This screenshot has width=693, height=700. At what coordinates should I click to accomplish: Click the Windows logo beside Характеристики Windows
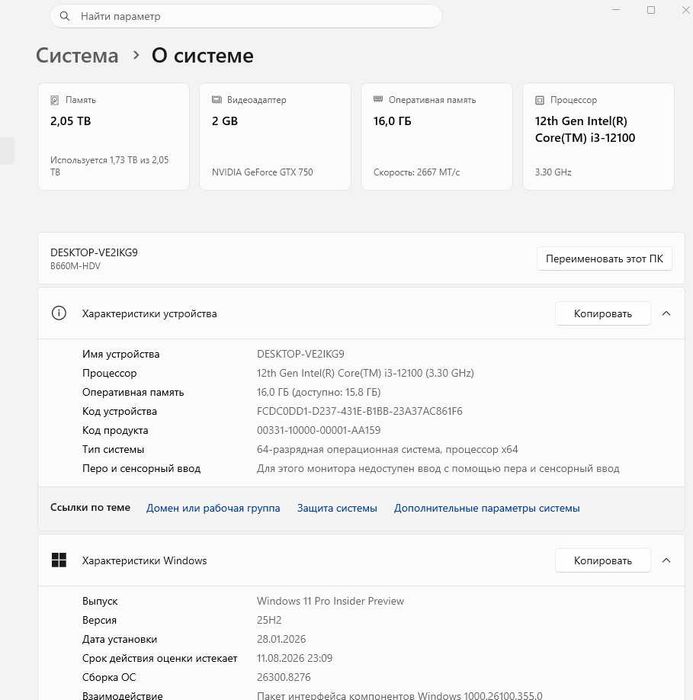tap(59, 560)
